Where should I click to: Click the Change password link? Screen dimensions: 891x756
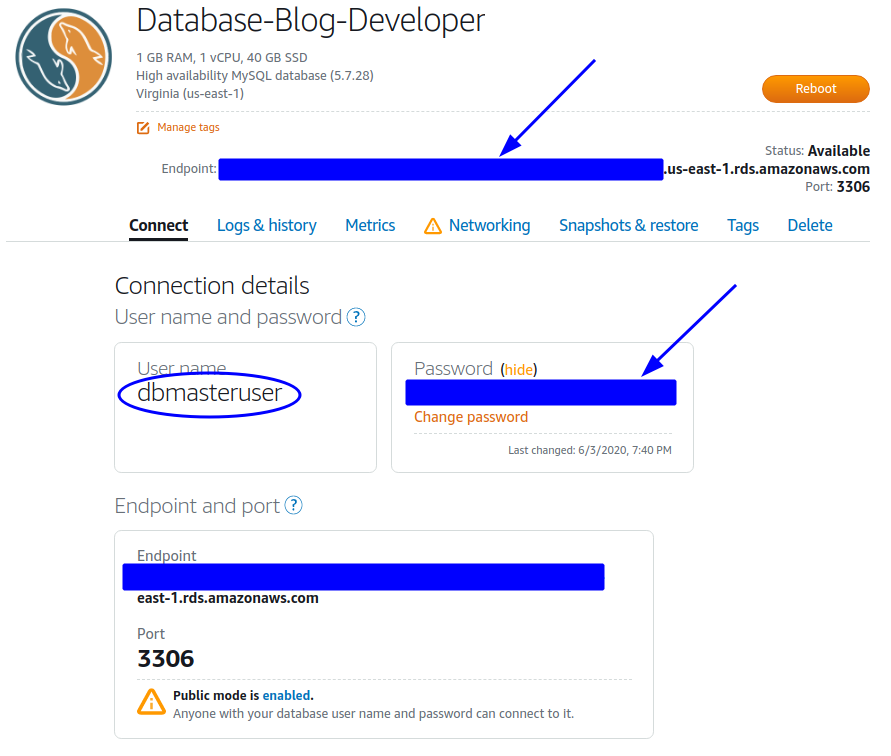471,417
